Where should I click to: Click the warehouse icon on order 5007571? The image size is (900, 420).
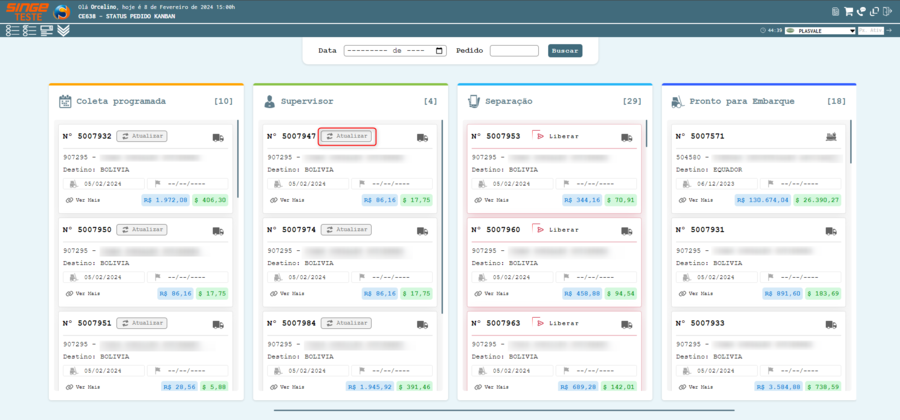pos(830,137)
